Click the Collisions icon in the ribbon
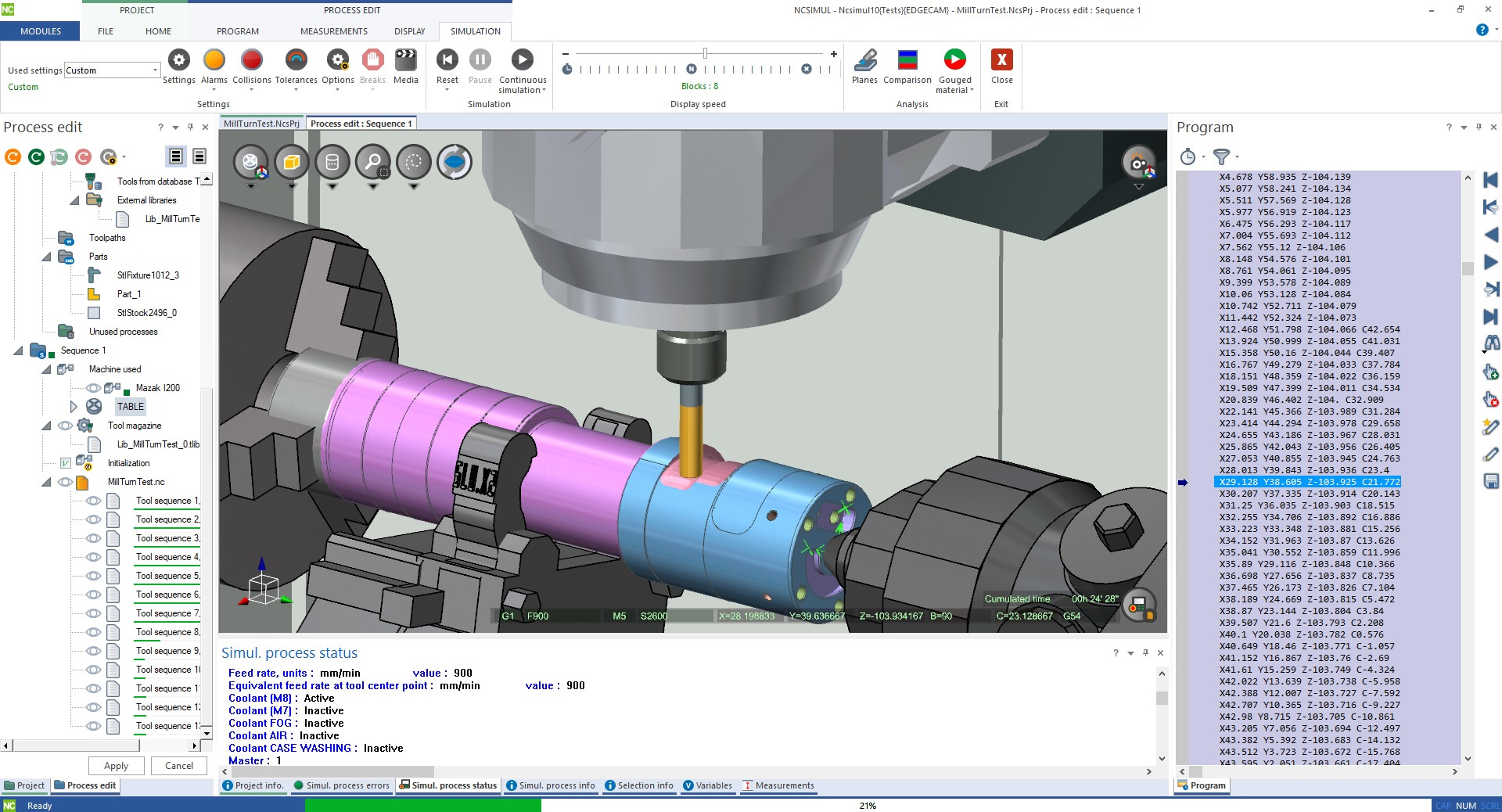 point(251,60)
